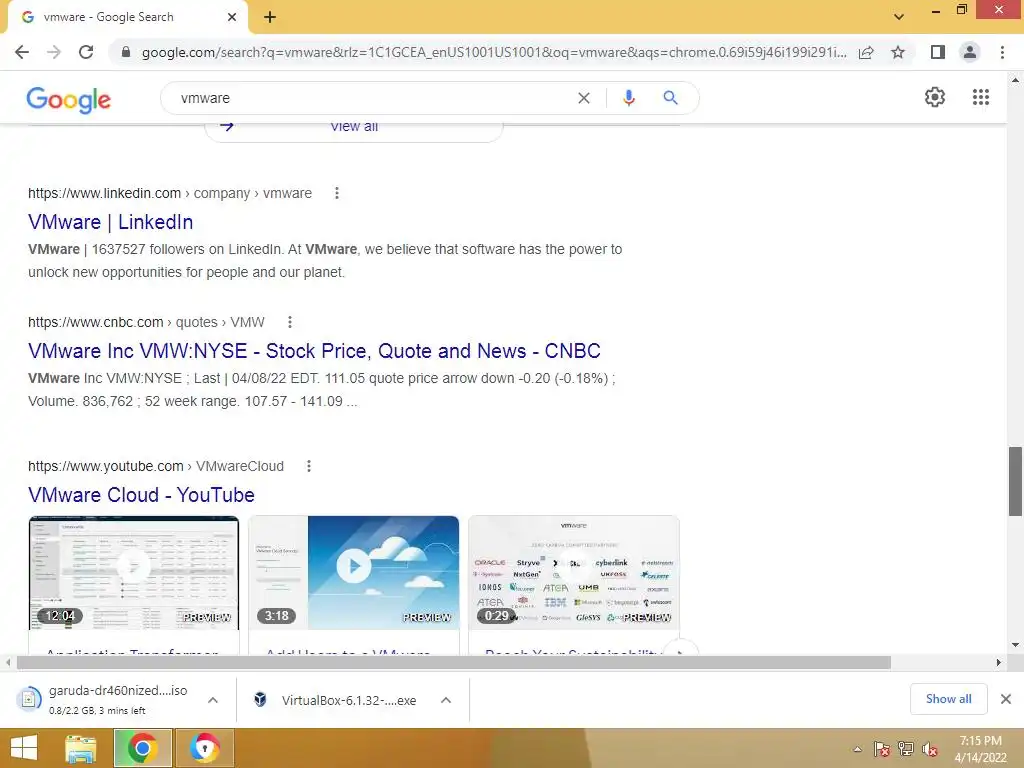The width and height of the screenshot is (1024, 768).
Task: Bookmark this page with the star icon
Action: point(898,52)
